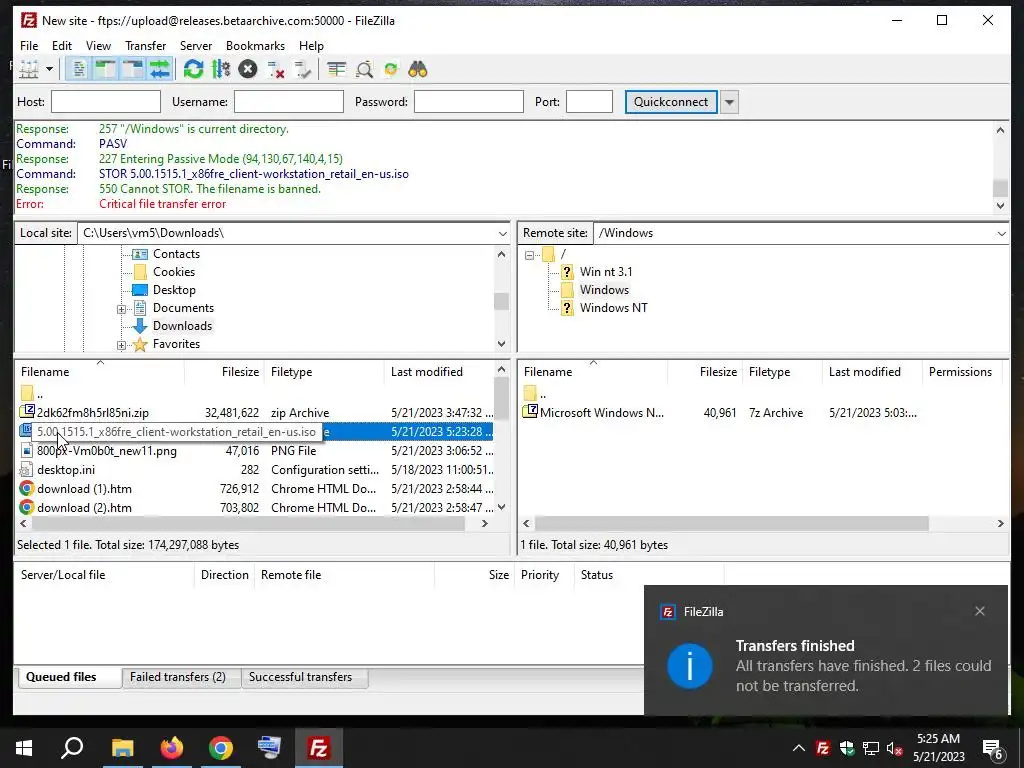Open the Site Manager icon
Screen dimensions: 1024x768
click(x=28, y=69)
